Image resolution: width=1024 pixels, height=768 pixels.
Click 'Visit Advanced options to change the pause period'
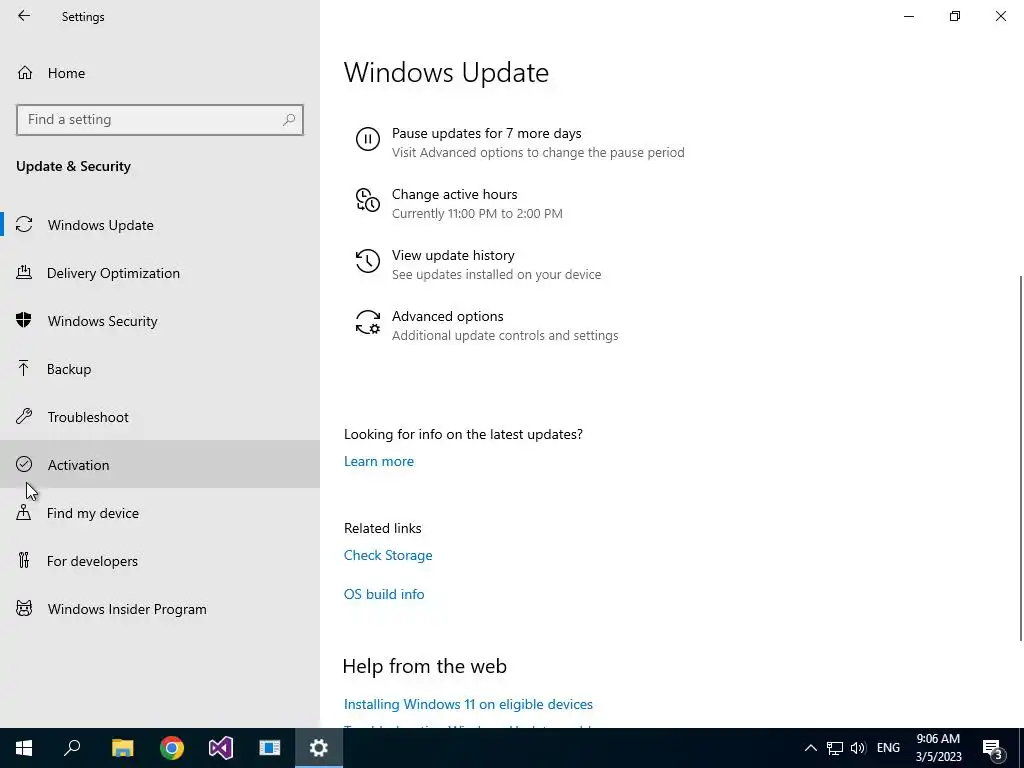point(538,153)
